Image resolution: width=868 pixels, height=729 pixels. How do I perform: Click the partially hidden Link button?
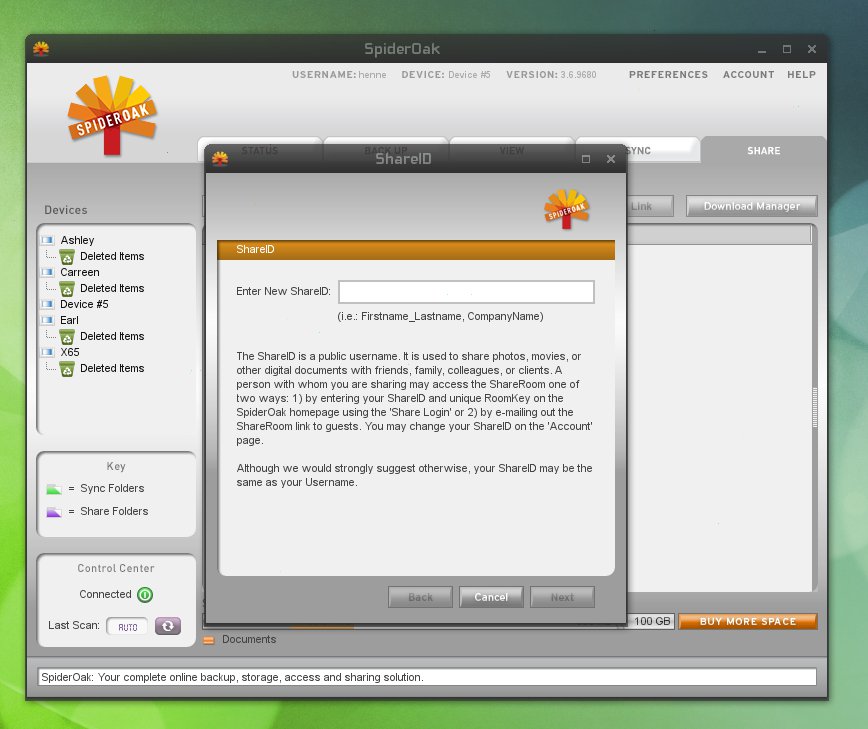(x=650, y=206)
